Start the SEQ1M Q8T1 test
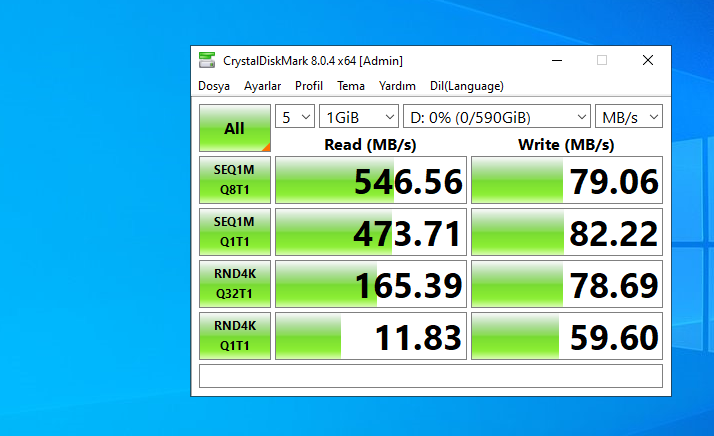 click(235, 180)
